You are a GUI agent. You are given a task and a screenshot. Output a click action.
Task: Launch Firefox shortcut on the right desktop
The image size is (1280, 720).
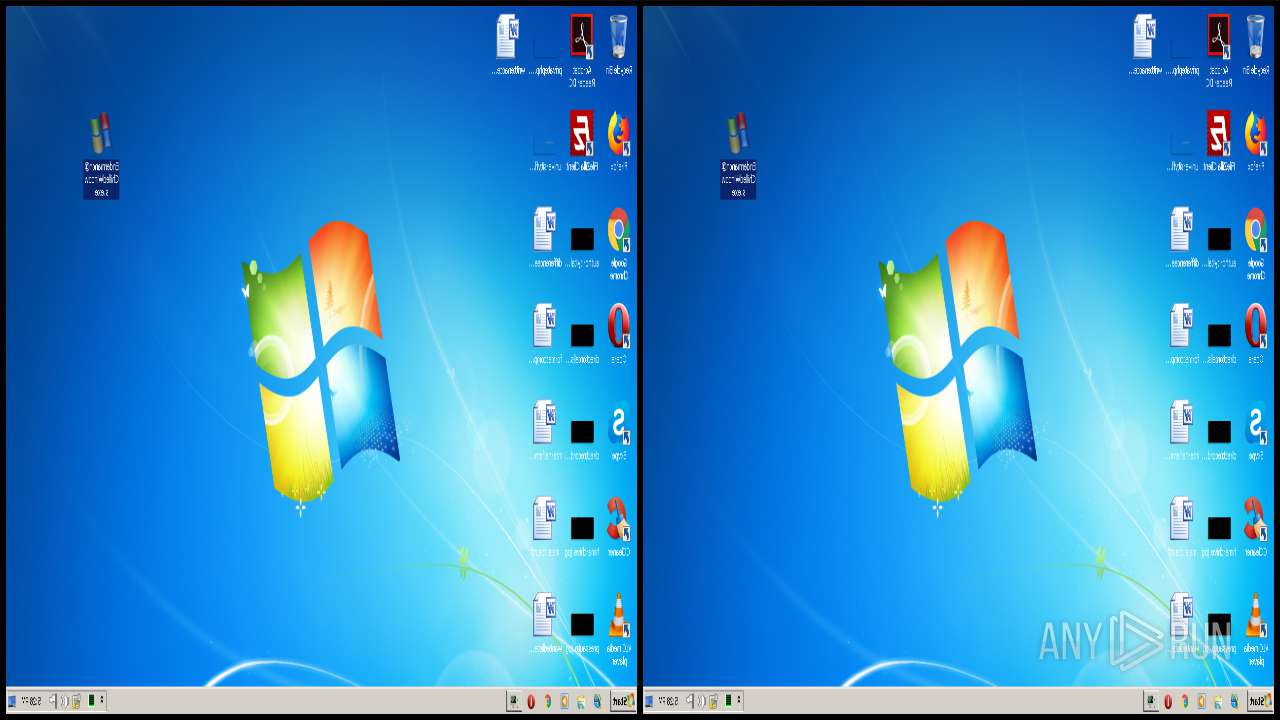click(x=1256, y=140)
